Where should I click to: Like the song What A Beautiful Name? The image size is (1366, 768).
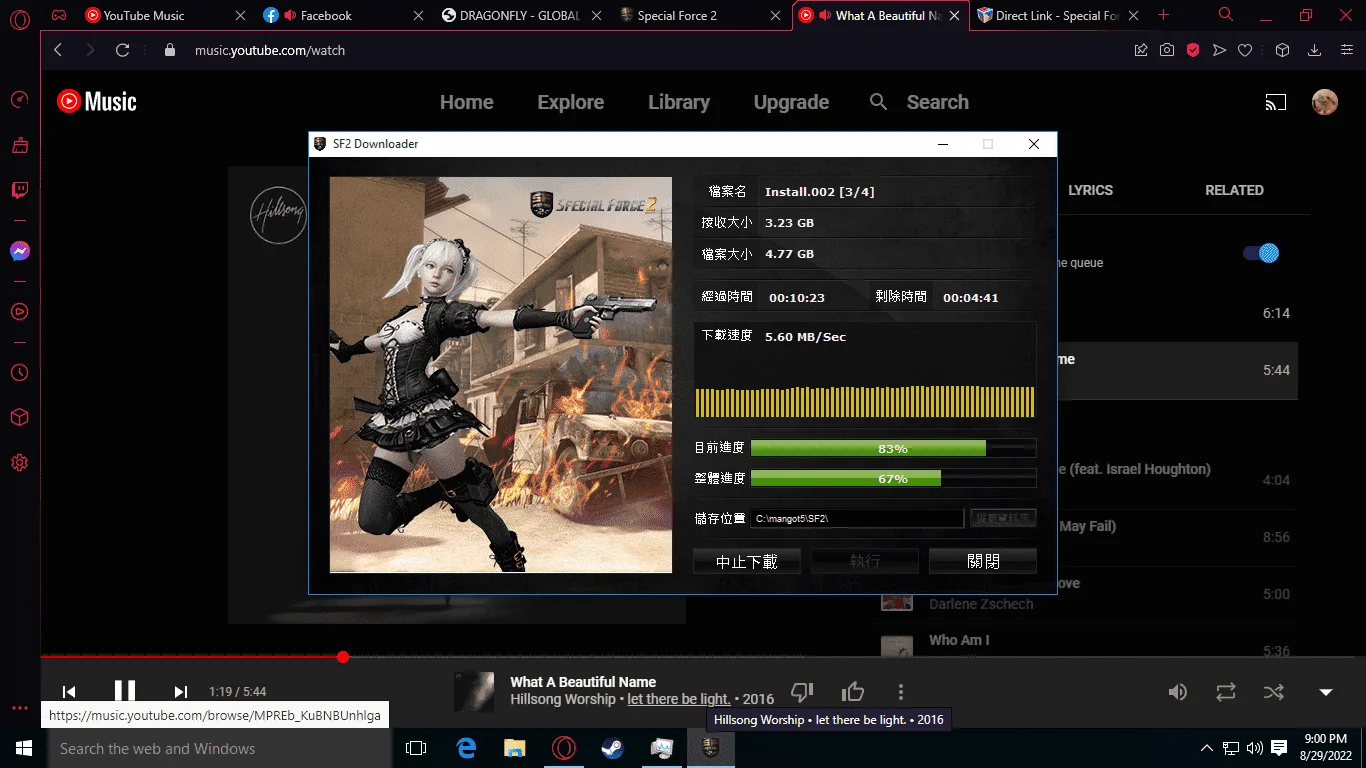click(852, 691)
